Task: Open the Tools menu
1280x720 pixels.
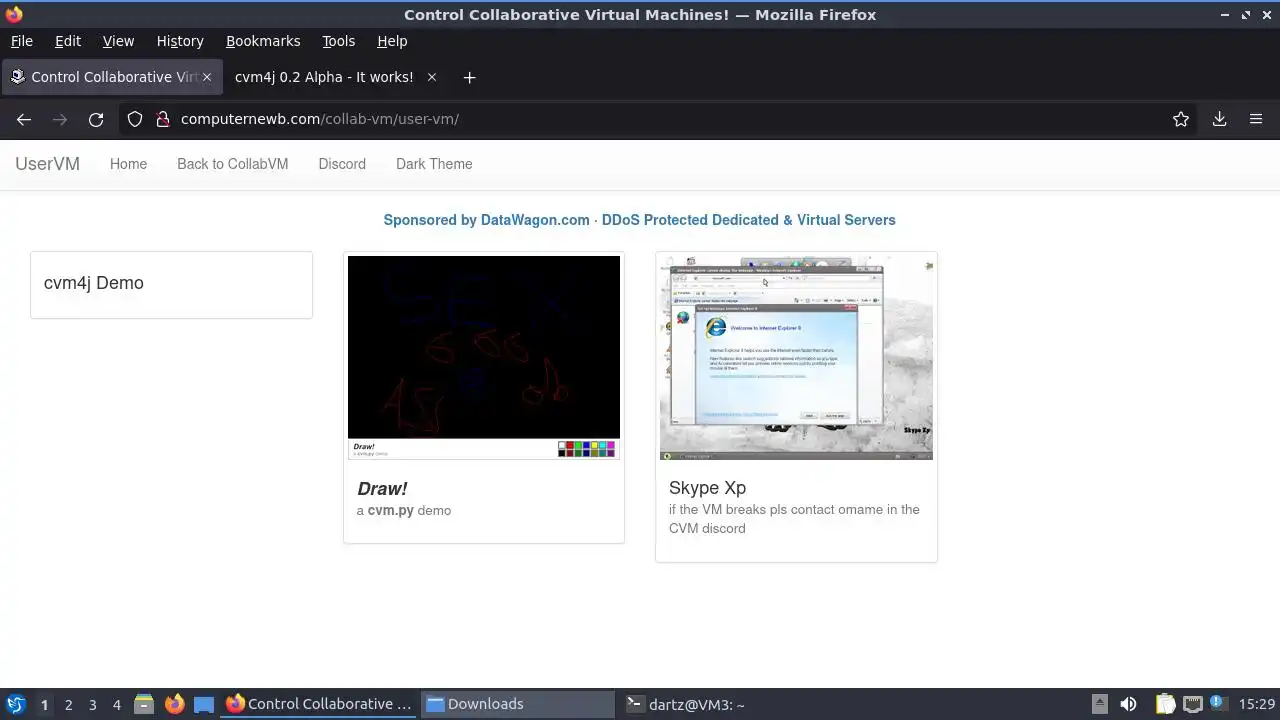Action: tap(339, 41)
